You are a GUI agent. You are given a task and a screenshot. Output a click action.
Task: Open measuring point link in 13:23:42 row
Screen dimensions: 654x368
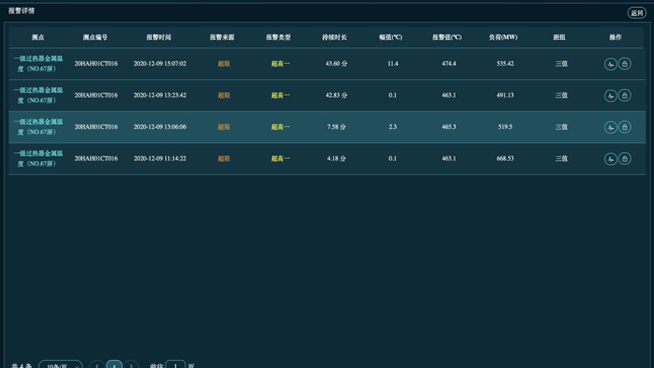38,95
